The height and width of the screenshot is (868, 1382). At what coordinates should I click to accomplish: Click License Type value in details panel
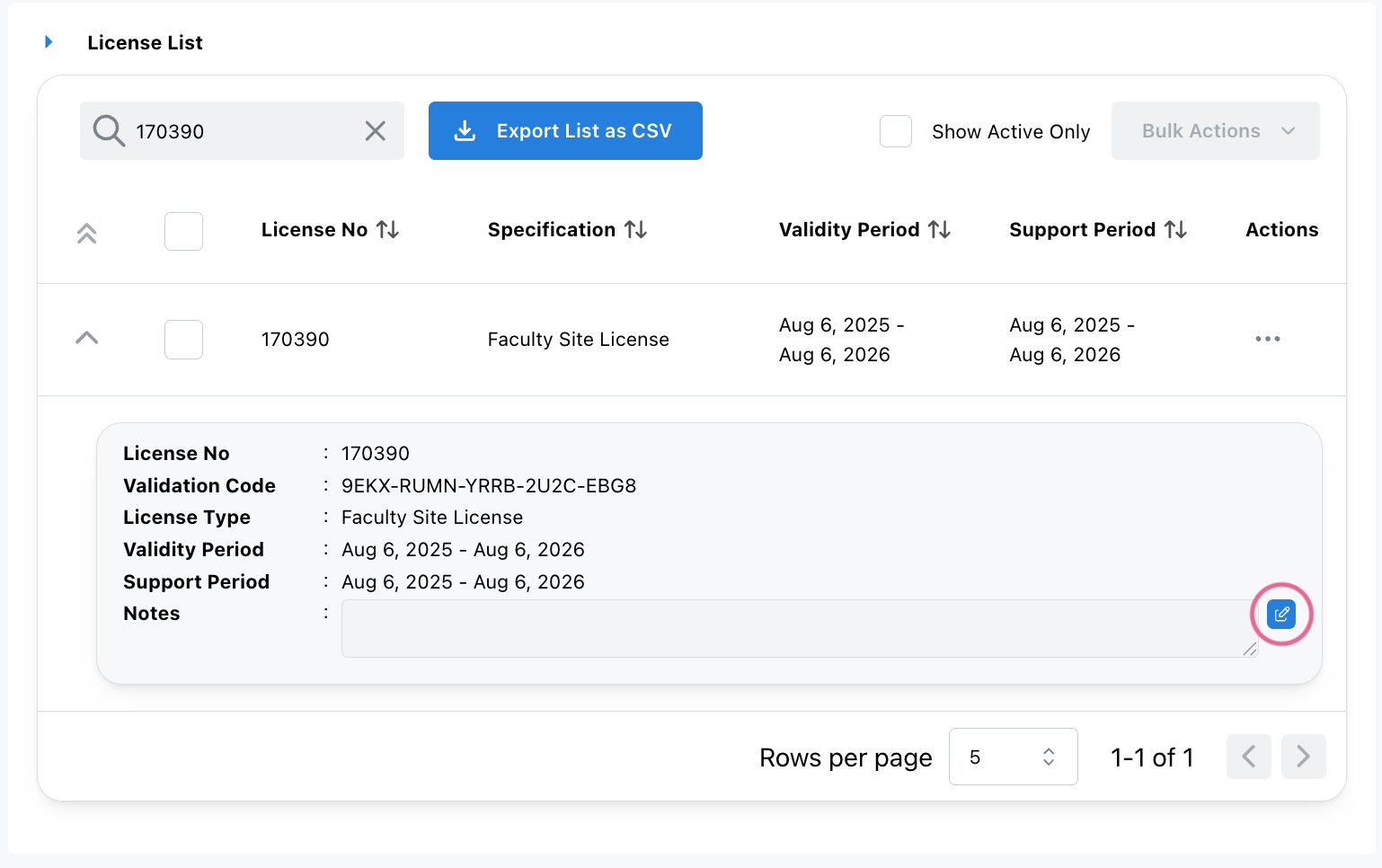coord(432,518)
